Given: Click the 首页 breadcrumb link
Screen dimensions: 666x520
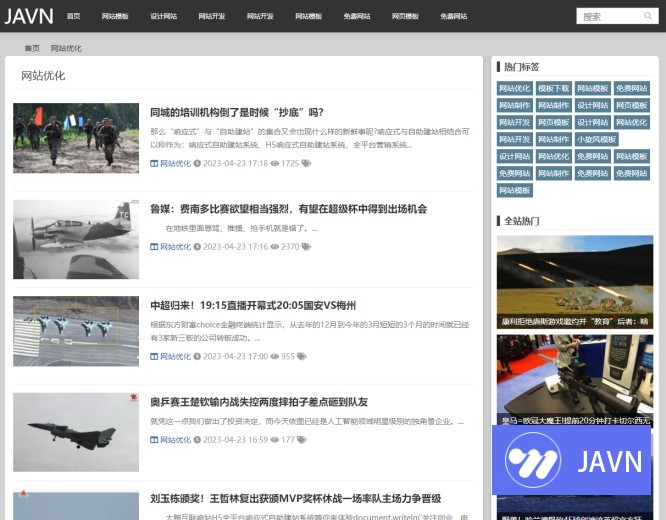Looking at the screenshot, I should coord(32,48).
